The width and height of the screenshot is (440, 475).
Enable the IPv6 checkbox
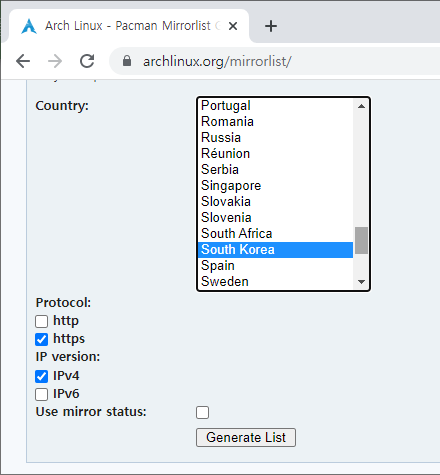coord(42,394)
